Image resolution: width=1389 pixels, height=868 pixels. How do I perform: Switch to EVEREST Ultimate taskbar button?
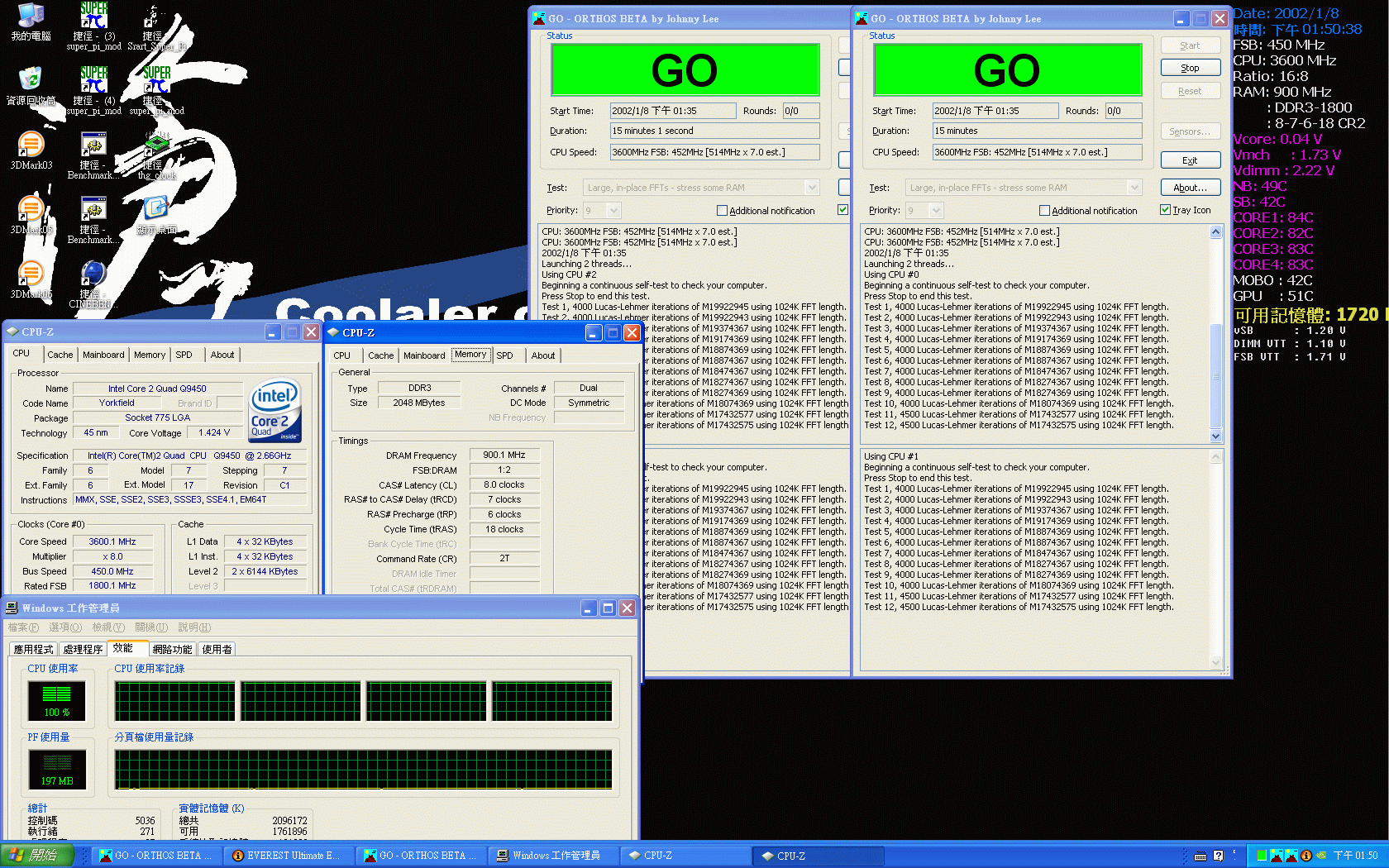pos(287,856)
